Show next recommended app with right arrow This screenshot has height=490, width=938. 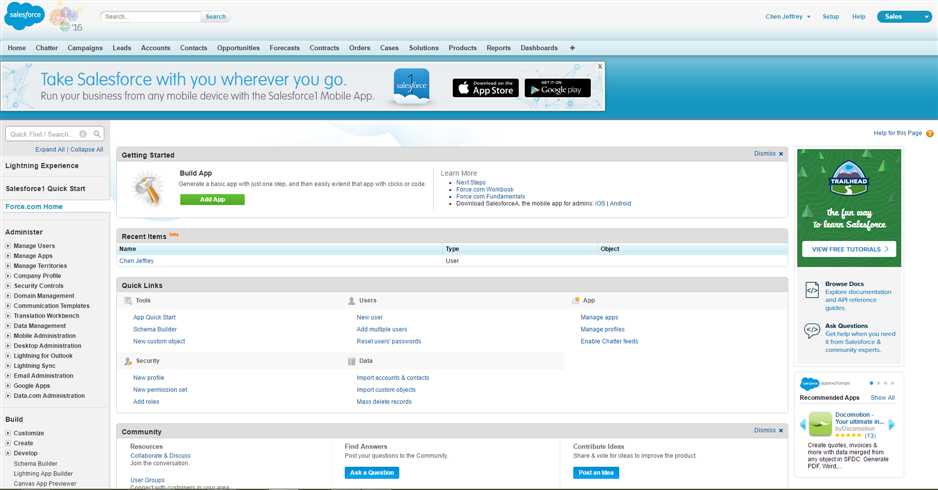(891, 424)
